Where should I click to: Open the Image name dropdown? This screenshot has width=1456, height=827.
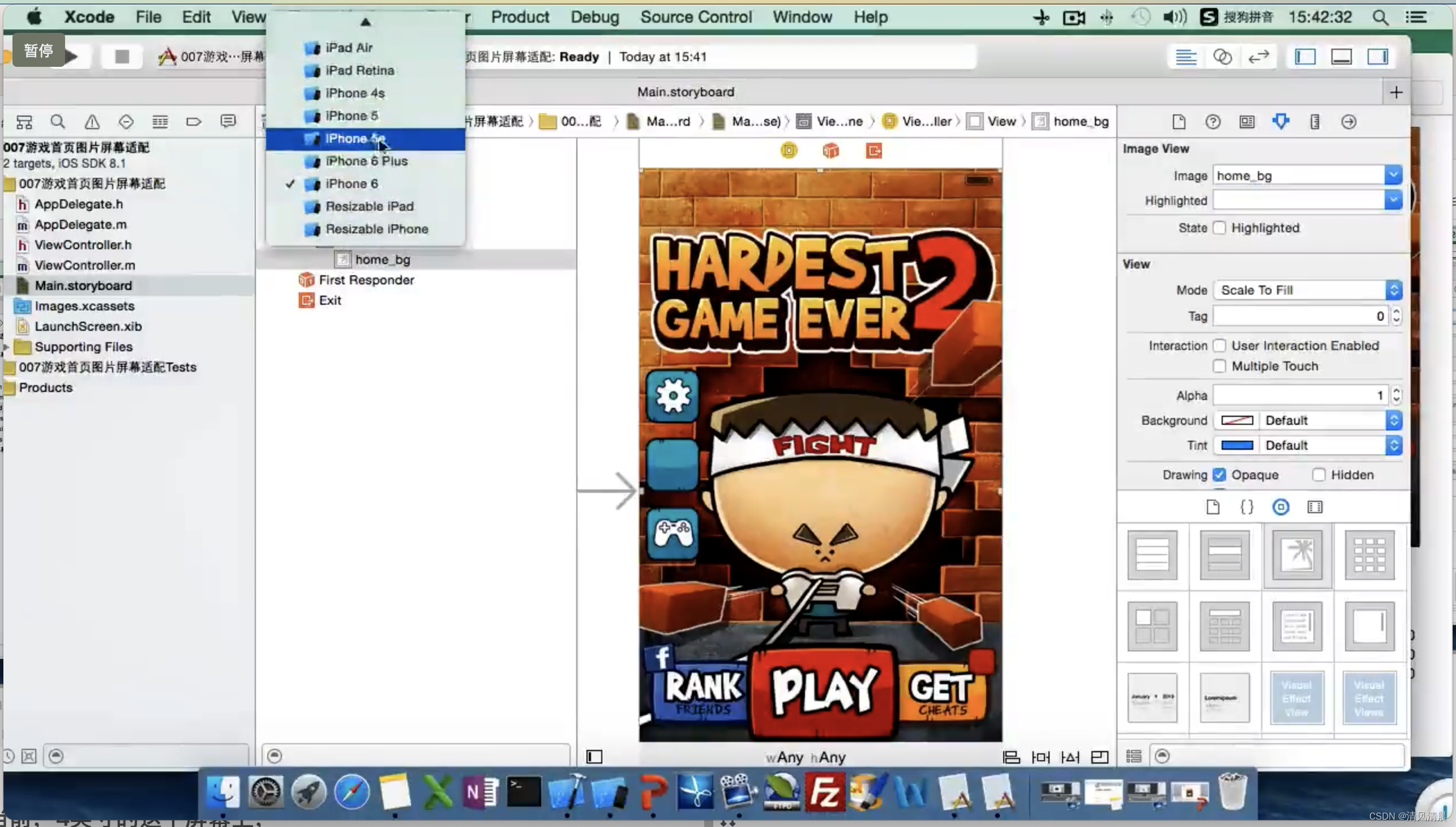(x=1393, y=176)
